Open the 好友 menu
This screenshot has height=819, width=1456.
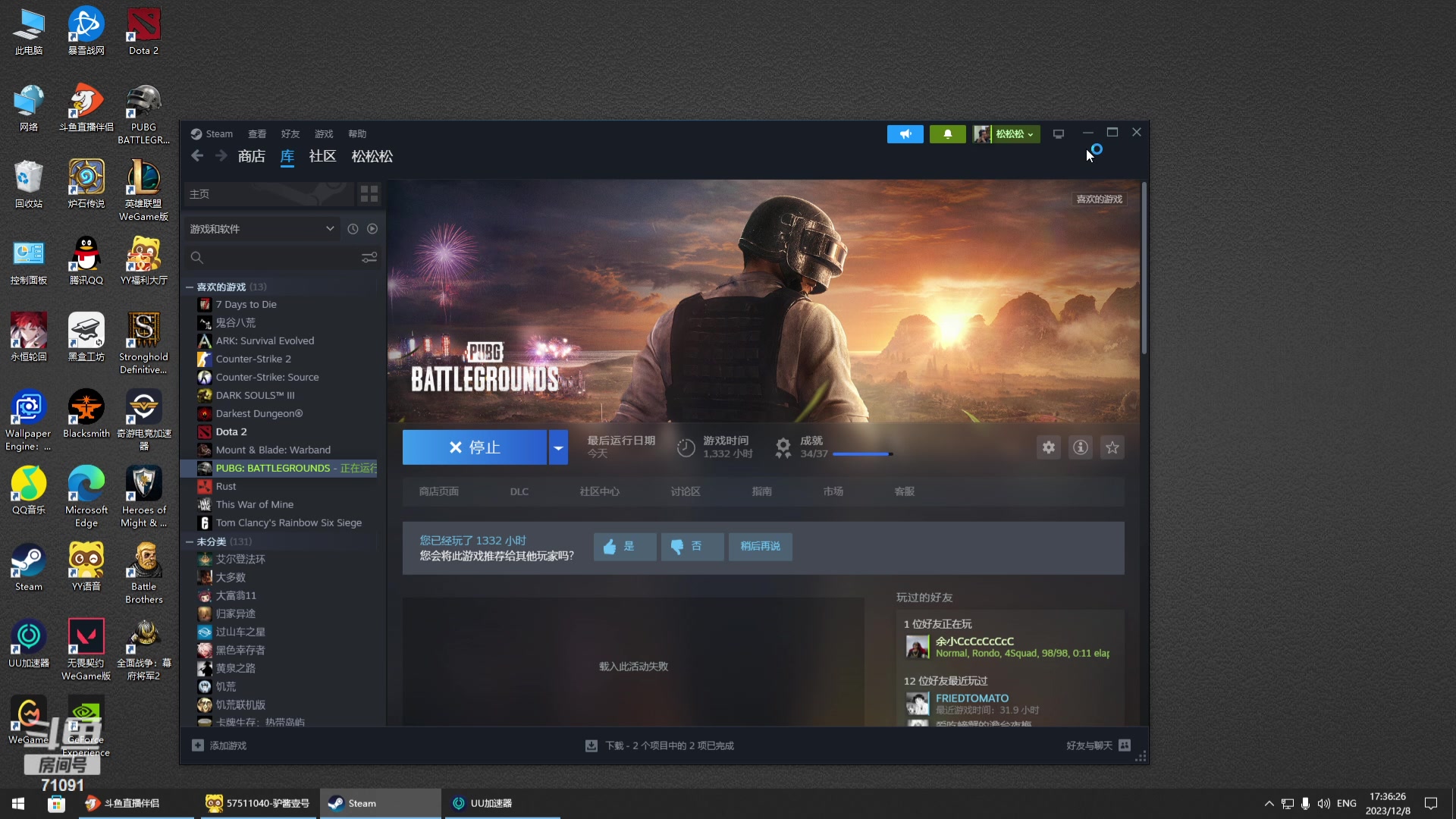point(290,134)
